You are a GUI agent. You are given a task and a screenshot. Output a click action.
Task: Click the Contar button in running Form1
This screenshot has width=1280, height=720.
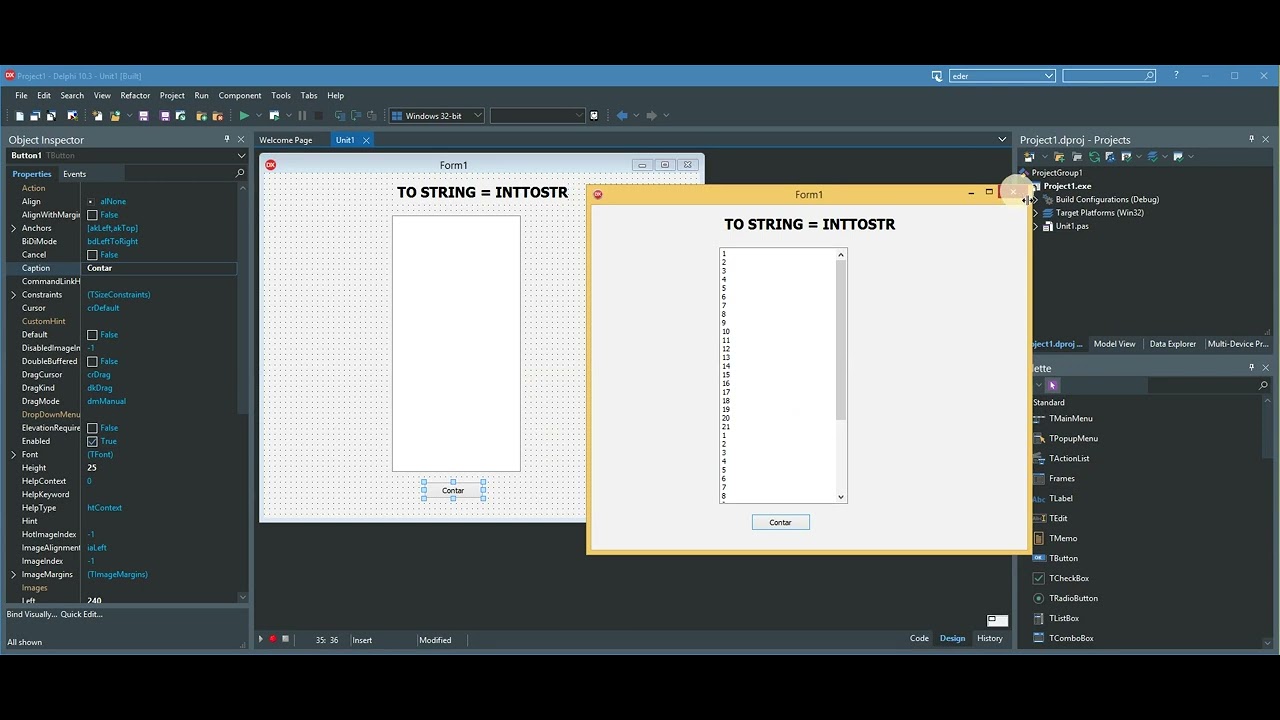[780, 522]
